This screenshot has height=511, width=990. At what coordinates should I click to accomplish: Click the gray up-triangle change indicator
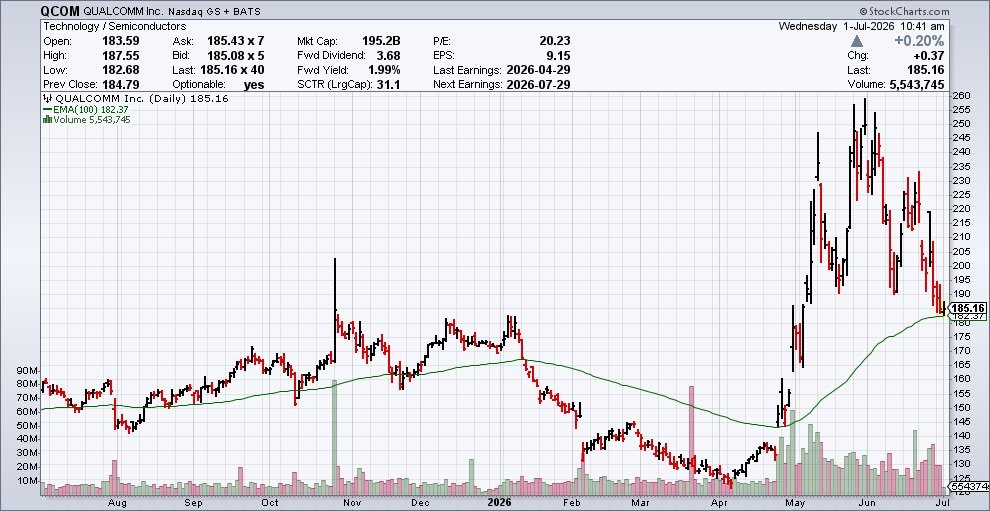tap(857, 41)
